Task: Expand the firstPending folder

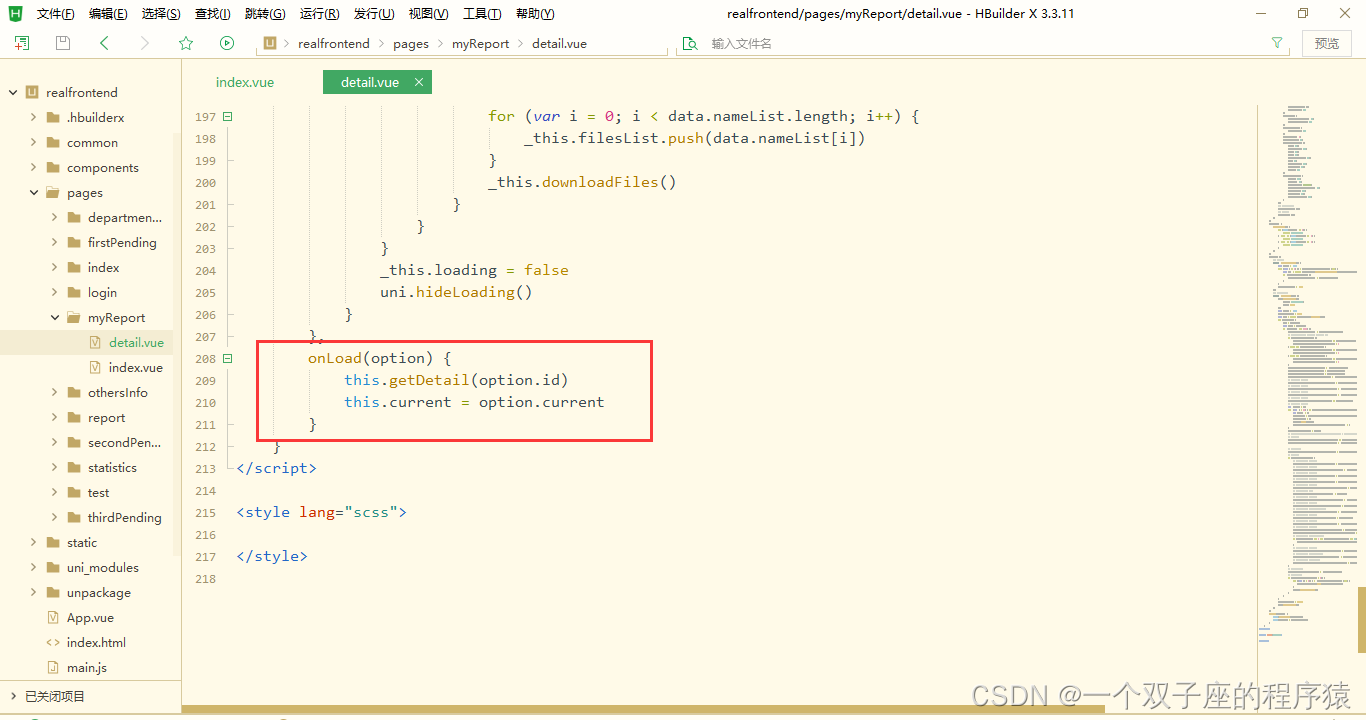Action: pyautogui.click(x=54, y=242)
